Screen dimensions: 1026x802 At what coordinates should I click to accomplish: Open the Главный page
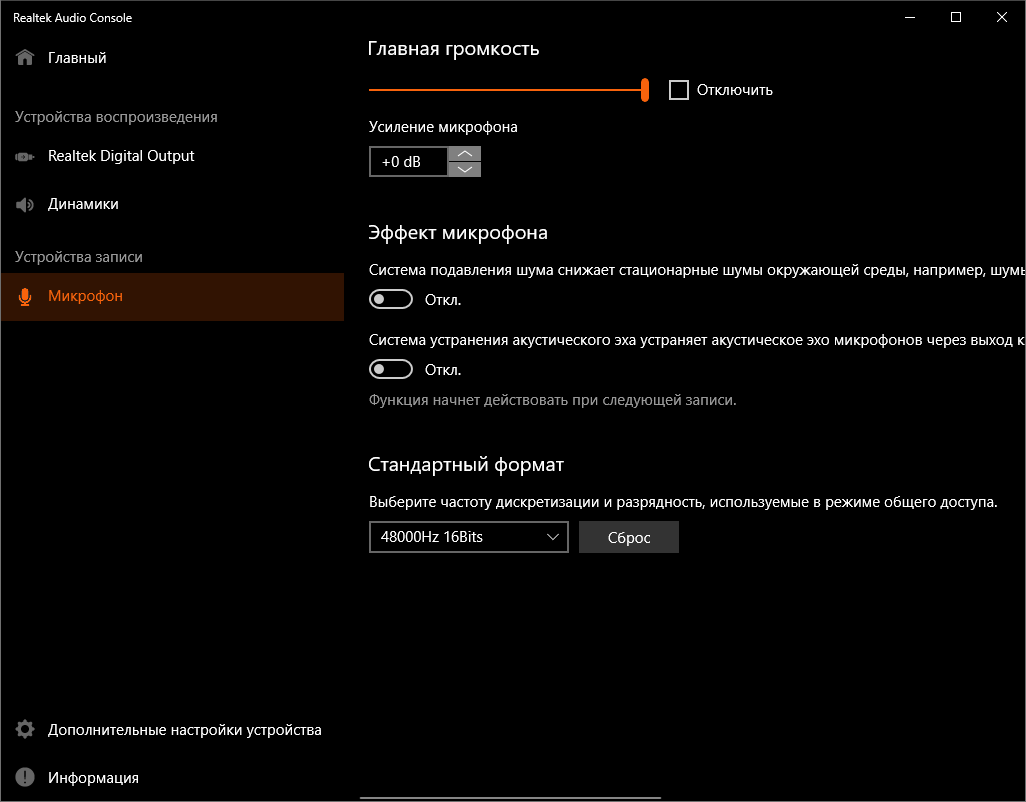(77, 58)
